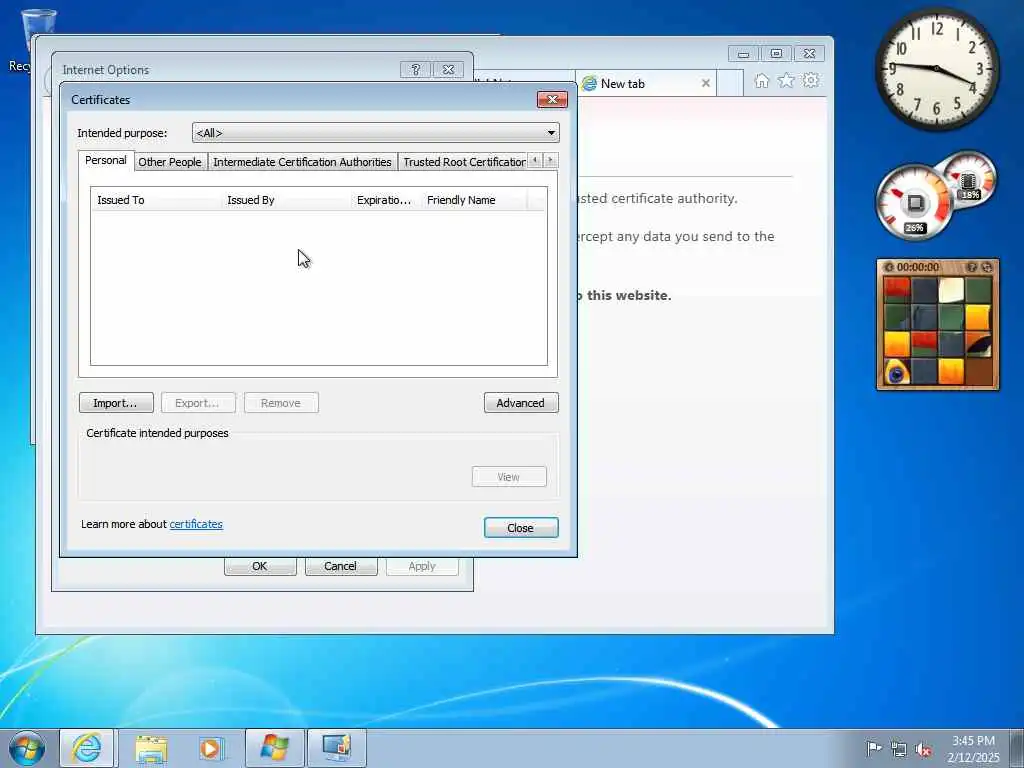Click the network tray icon
The image size is (1024, 768).
899,749
